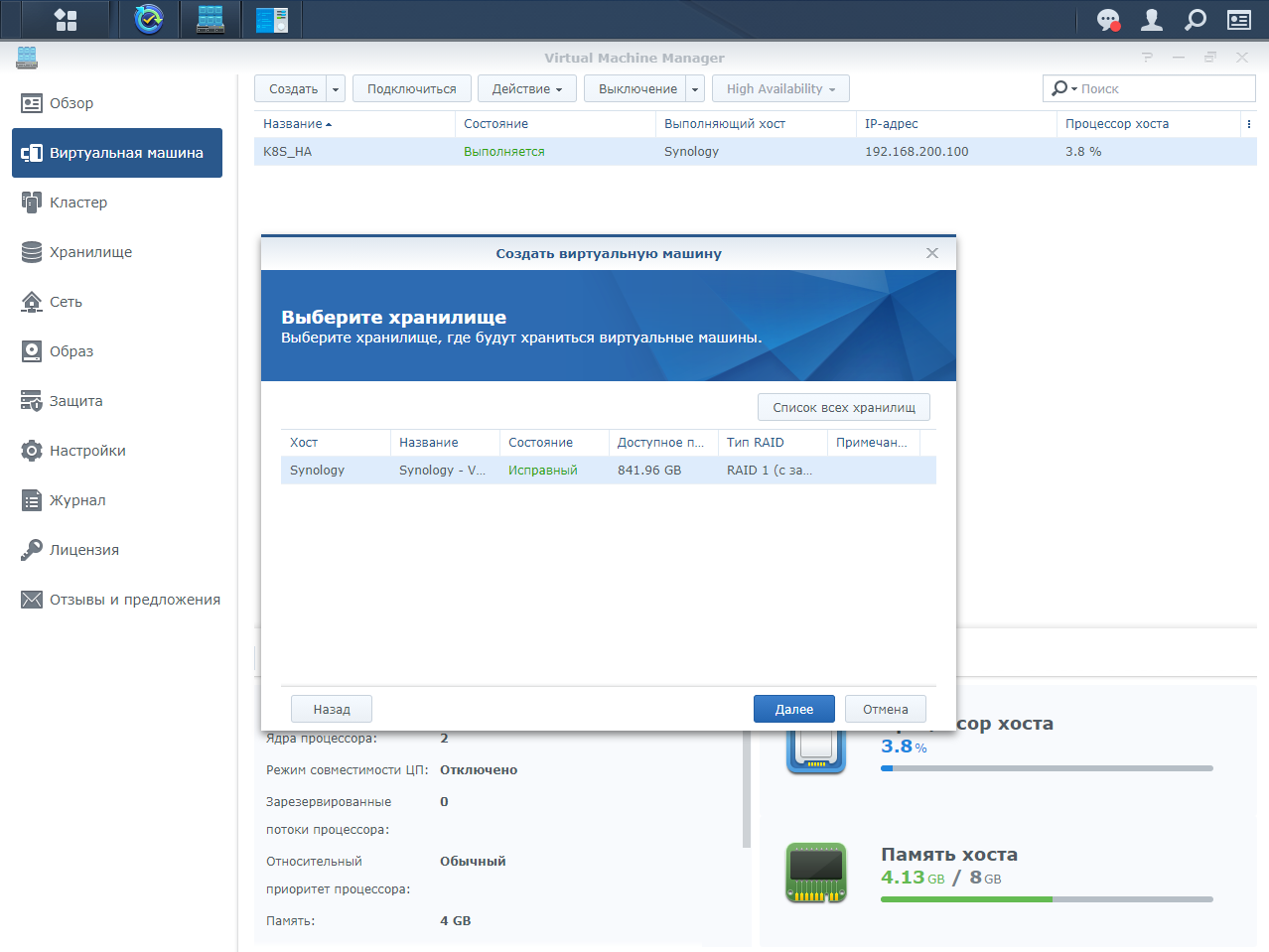Open the Журнал section

tap(117, 500)
